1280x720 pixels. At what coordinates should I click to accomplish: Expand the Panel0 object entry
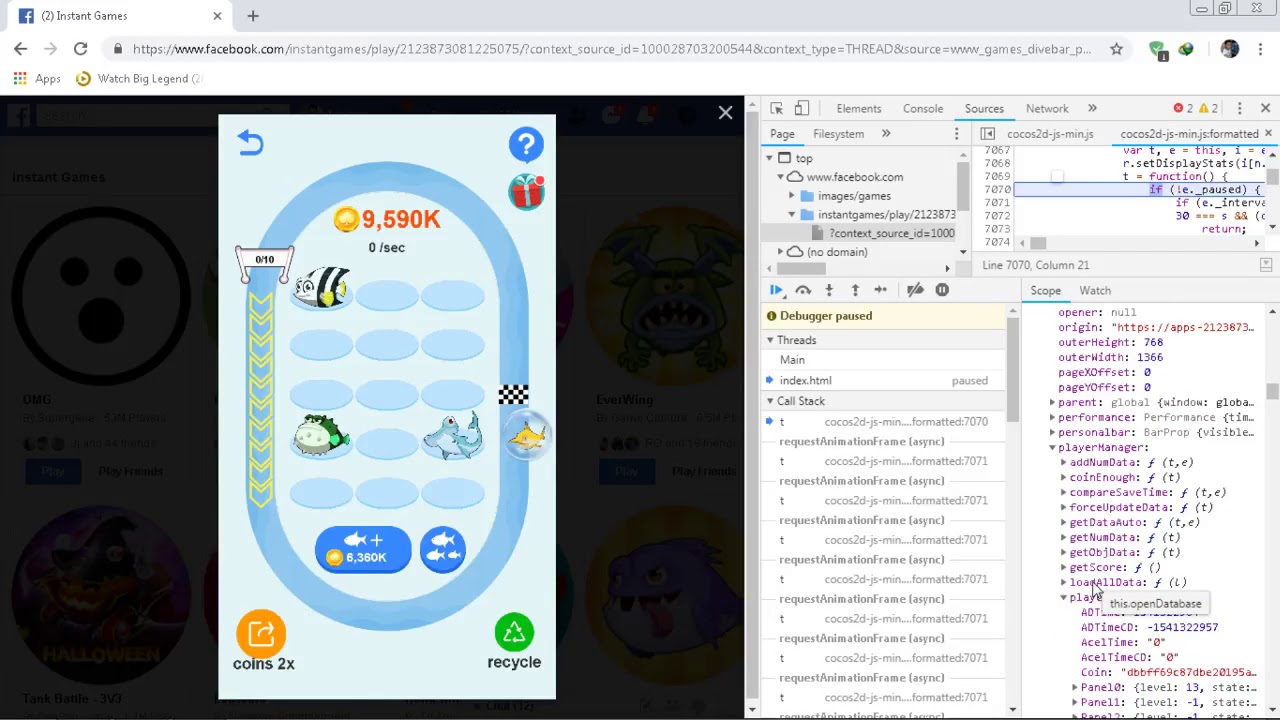1075,688
